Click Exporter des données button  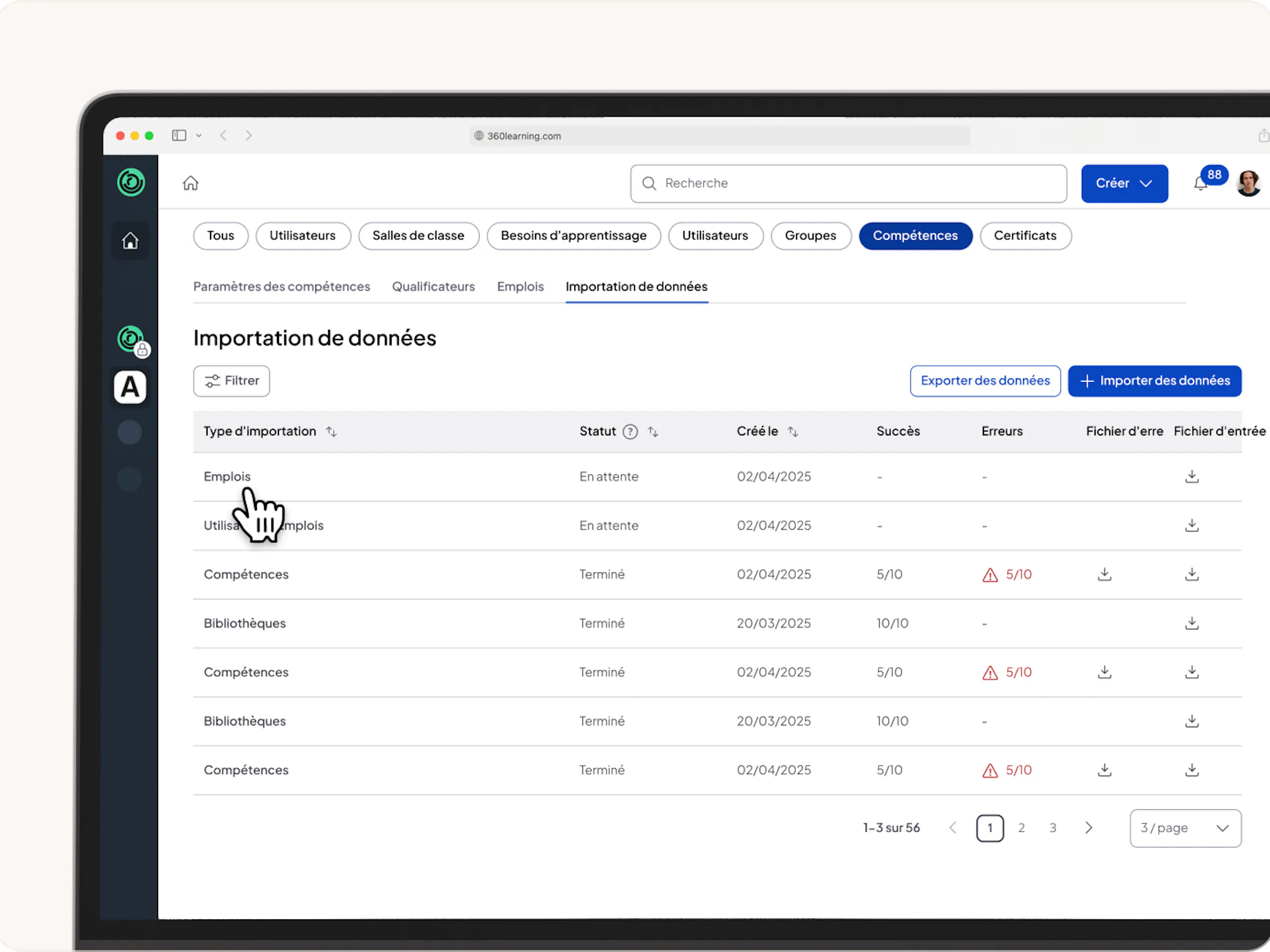[985, 381]
